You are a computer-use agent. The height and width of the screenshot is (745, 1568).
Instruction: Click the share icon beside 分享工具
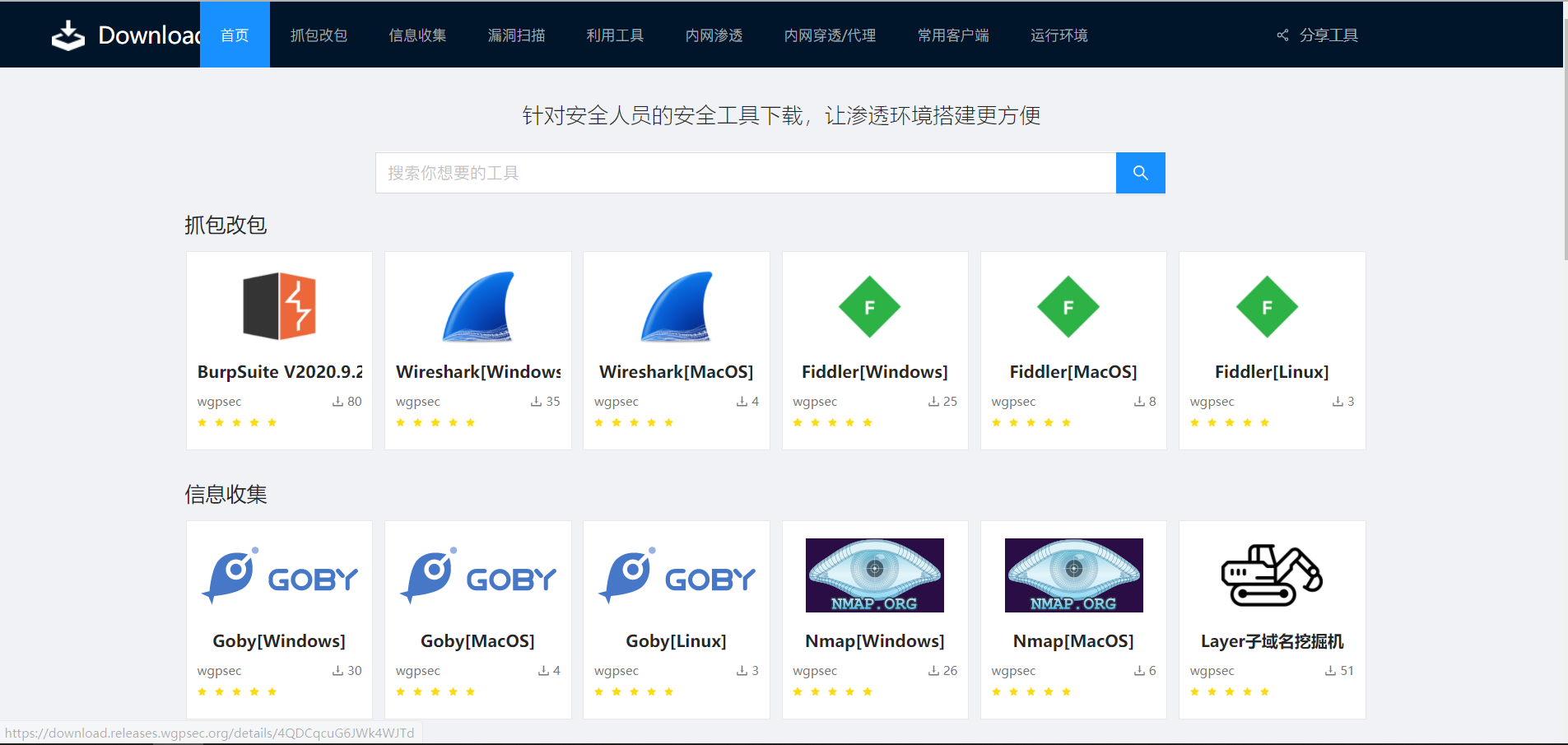click(x=1282, y=35)
